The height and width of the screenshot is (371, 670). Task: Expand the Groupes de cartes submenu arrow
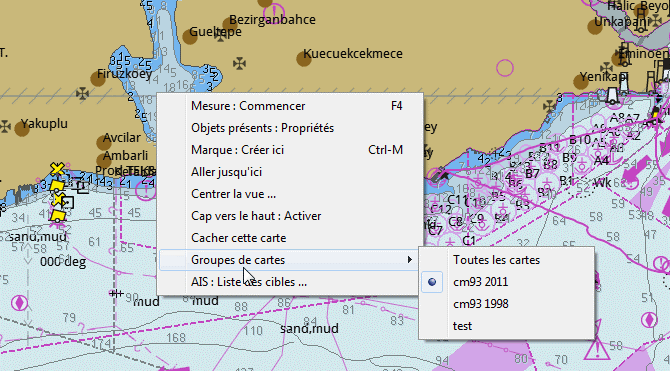click(409, 260)
